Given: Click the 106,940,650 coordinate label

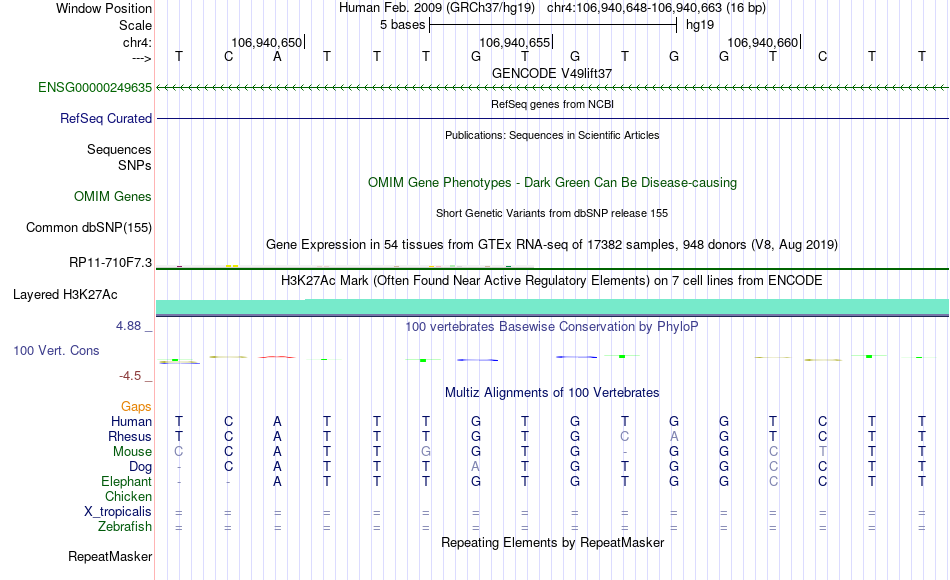Looking at the screenshot, I should (x=266, y=42).
